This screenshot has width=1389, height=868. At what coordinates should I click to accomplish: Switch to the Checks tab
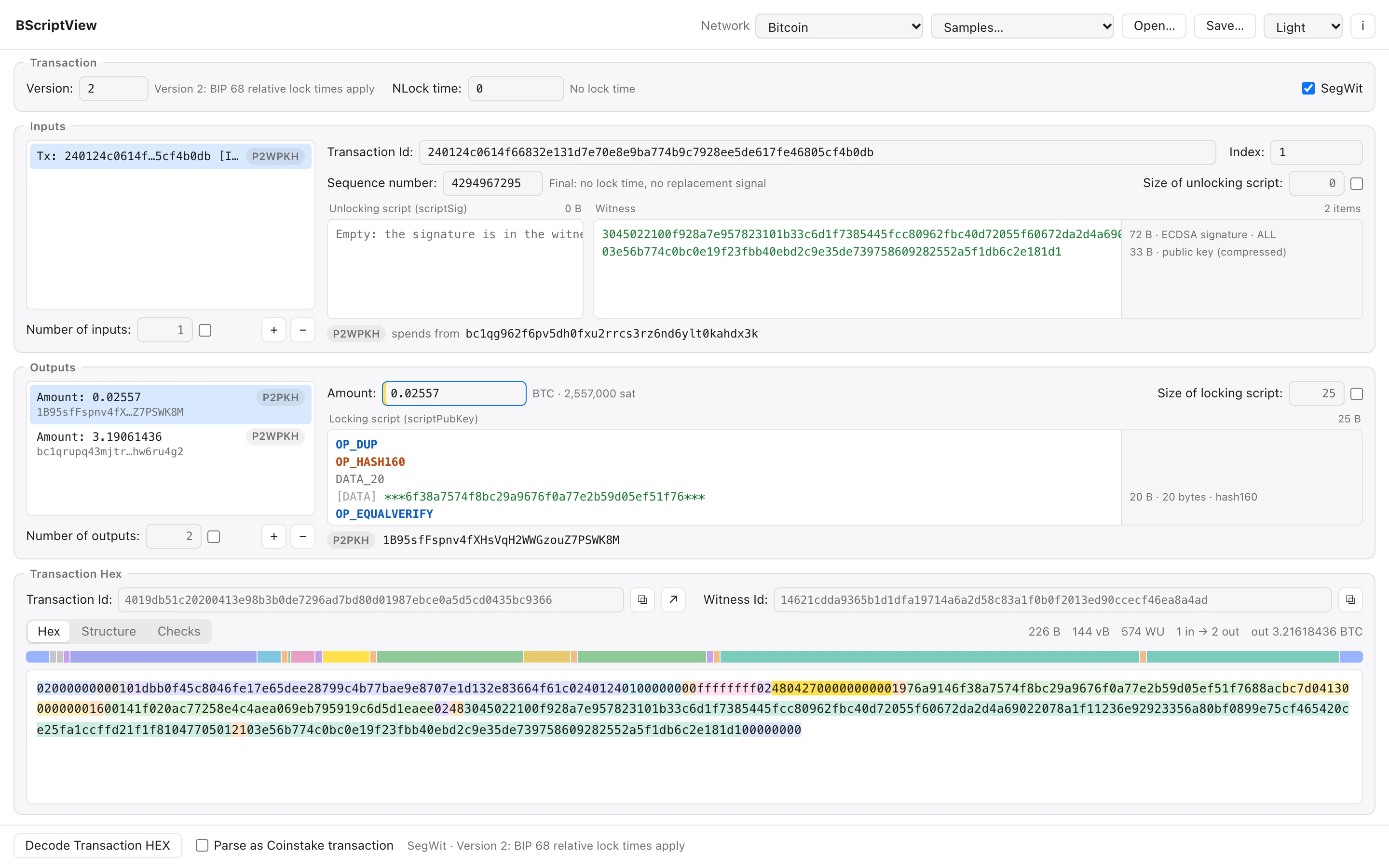click(x=179, y=631)
